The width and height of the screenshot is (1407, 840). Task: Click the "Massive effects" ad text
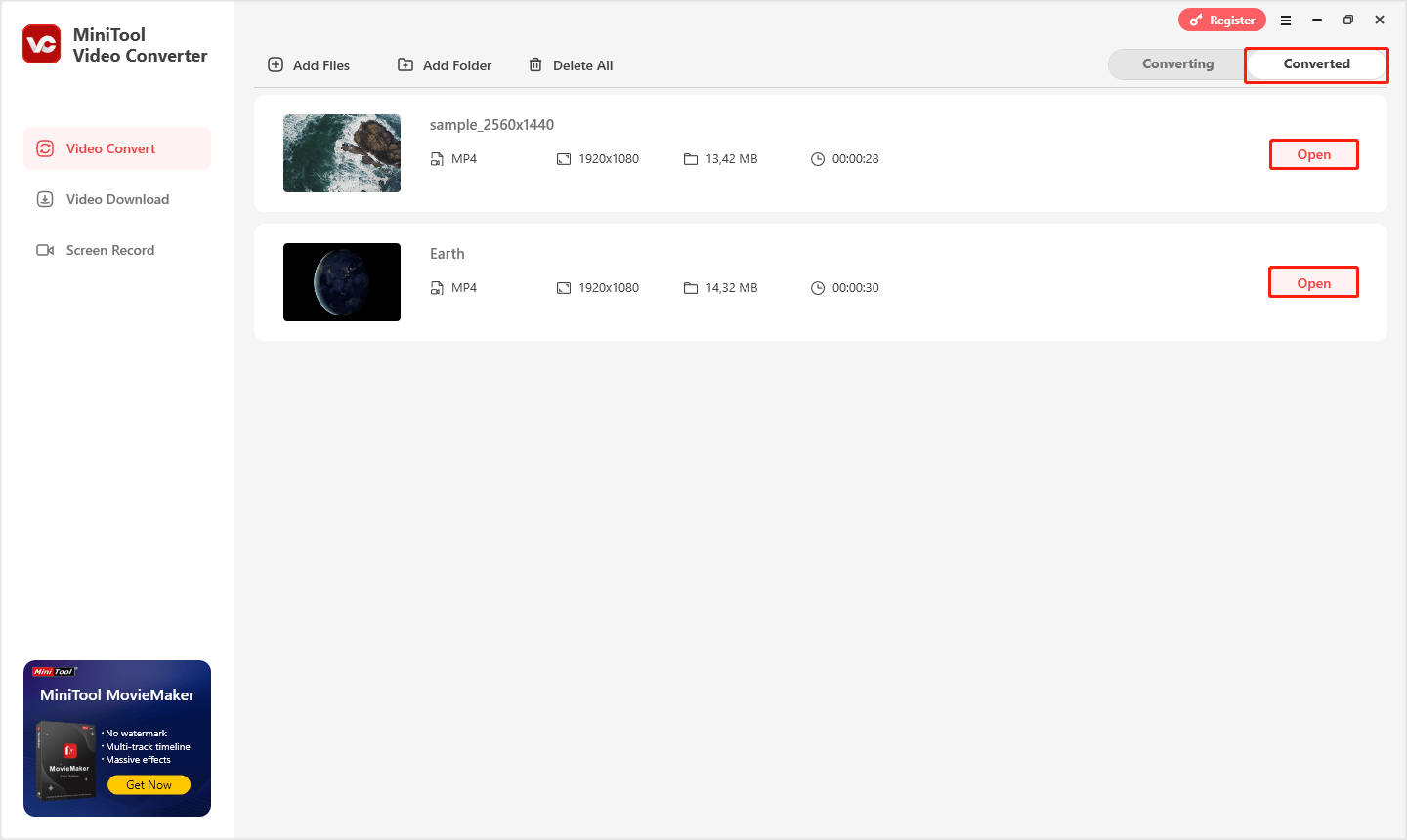pos(138,760)
